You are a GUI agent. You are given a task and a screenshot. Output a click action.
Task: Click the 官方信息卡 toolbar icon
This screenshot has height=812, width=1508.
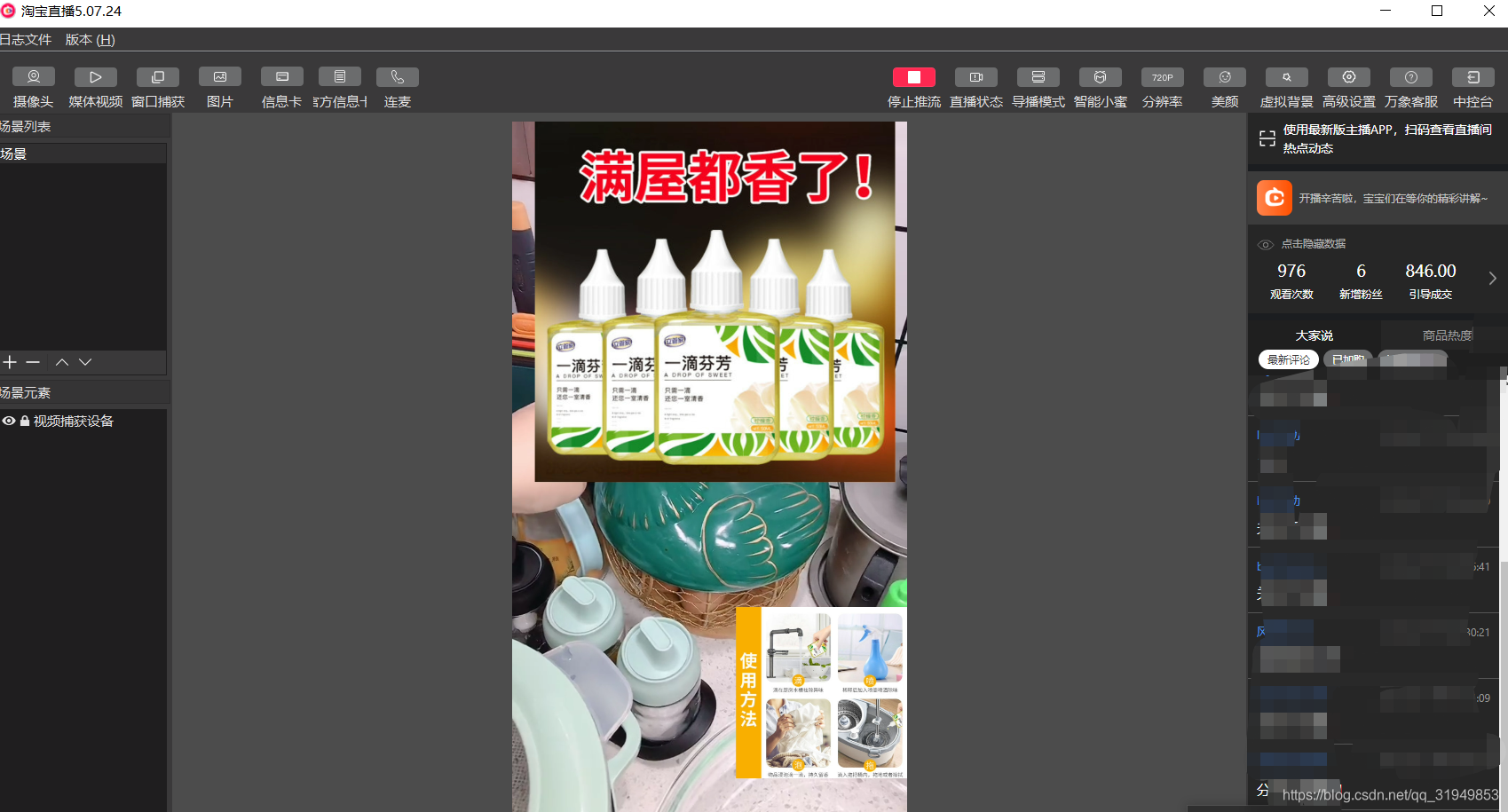click(x=340, y=77)
